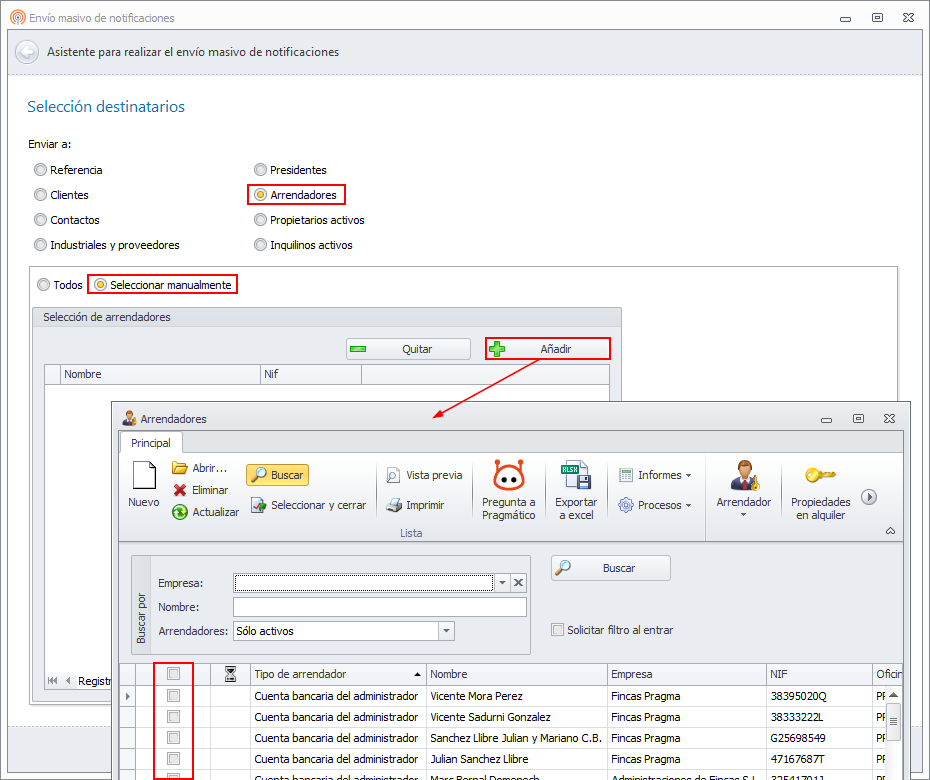Check the row for Vicente Mora Perez
Viewport: 930px width, 780px height.
tap(173, 695)
